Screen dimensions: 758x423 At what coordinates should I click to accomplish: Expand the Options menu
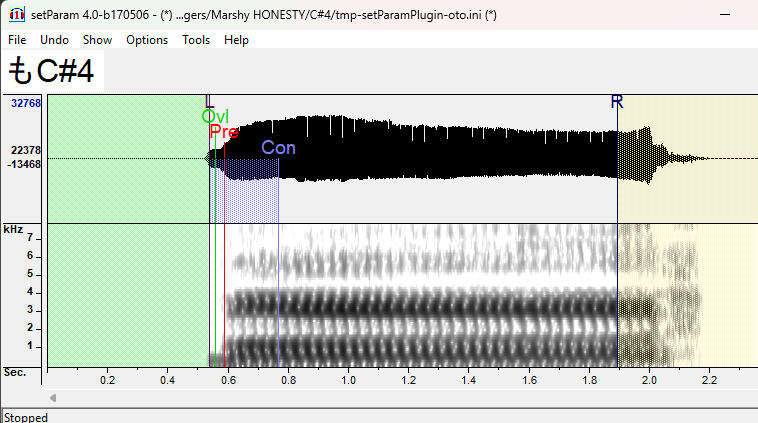click(147, 40)
